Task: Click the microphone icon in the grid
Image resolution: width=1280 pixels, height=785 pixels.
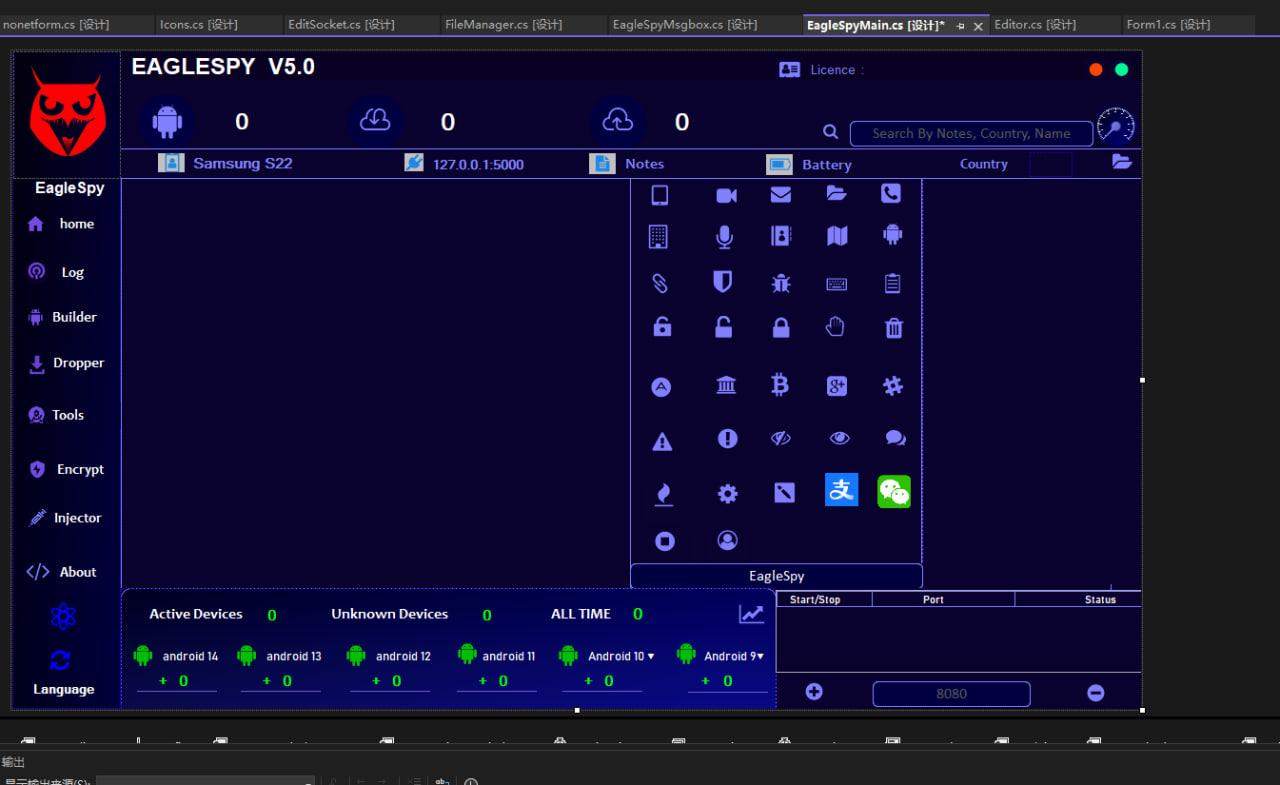Action: tap(724, 237)
